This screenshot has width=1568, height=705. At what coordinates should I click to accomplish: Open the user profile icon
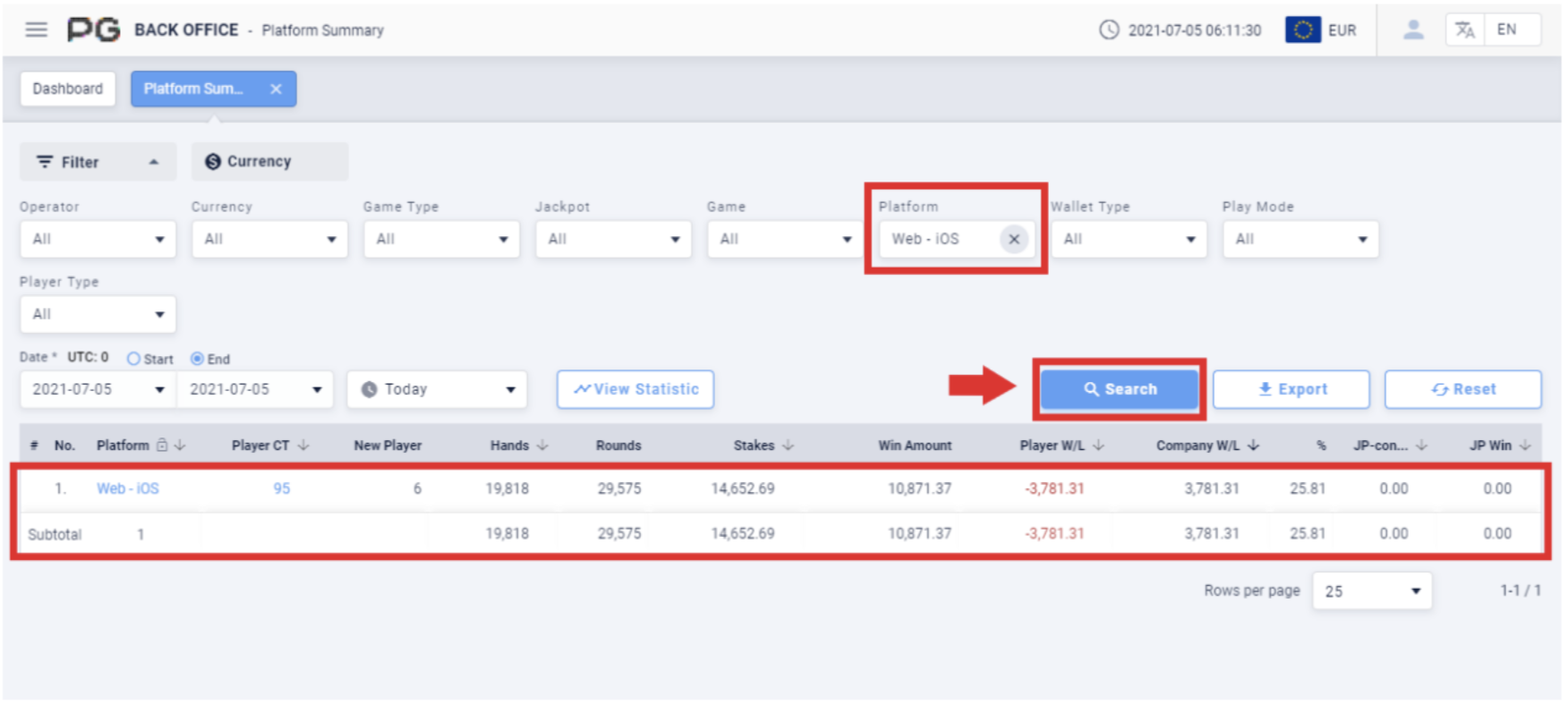click(x=1413, y=30)
